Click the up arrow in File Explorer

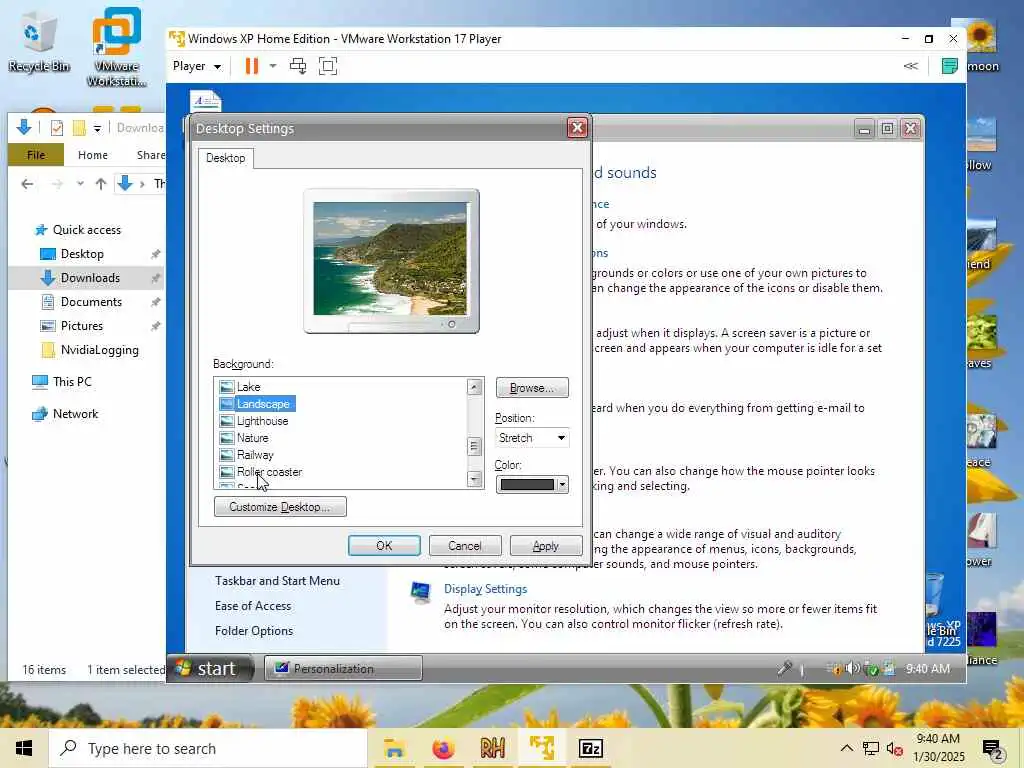click(101, 184)
